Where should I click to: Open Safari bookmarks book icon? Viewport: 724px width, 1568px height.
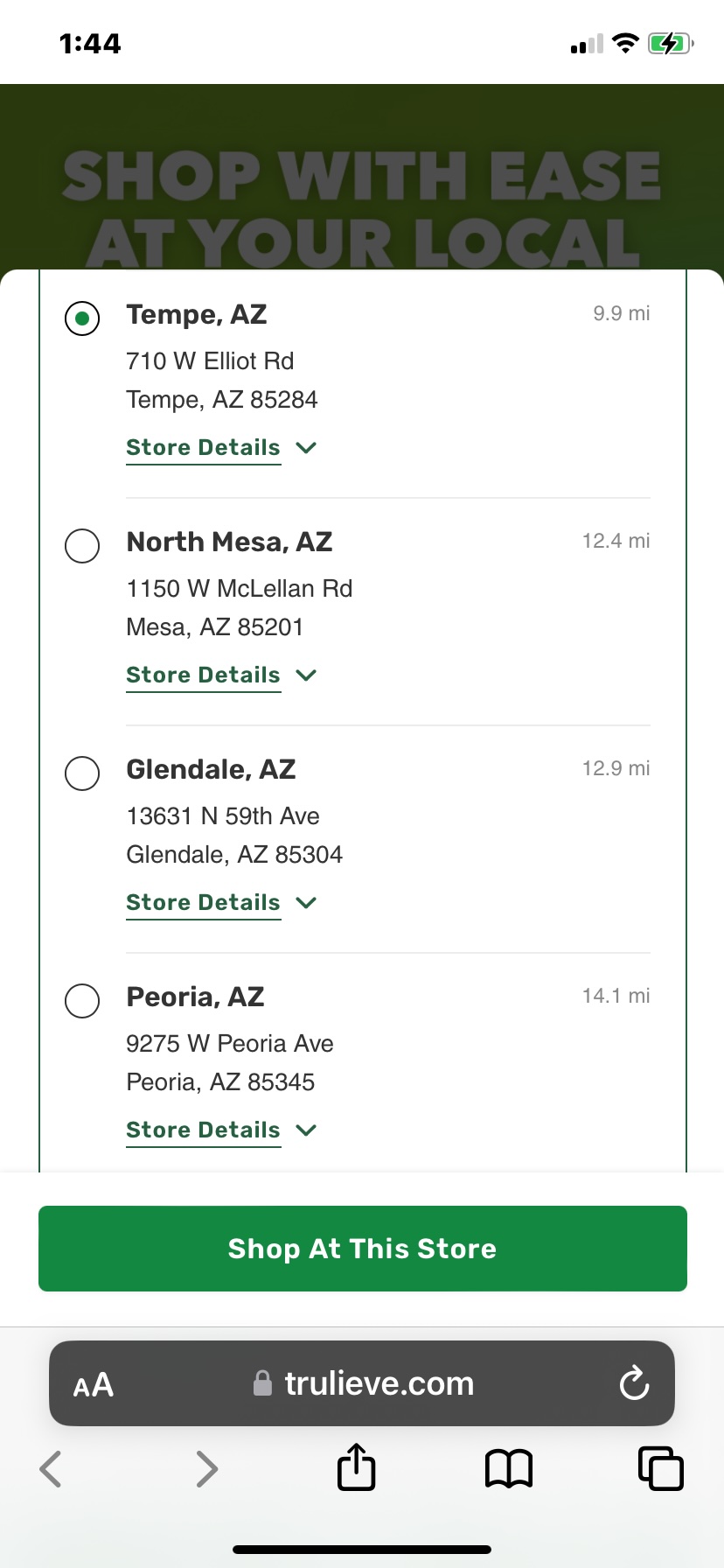pyautogui.click(x=509, y=1468)
